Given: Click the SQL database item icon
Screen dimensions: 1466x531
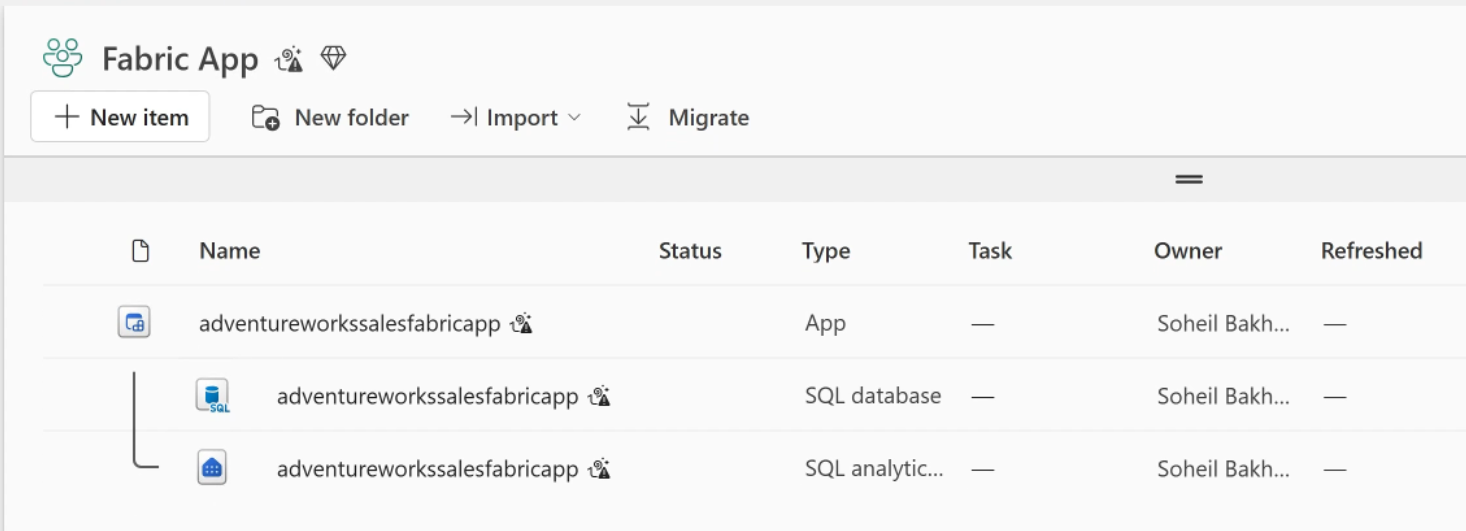Looking at the screenshot, I should click(x=212, y=396).
